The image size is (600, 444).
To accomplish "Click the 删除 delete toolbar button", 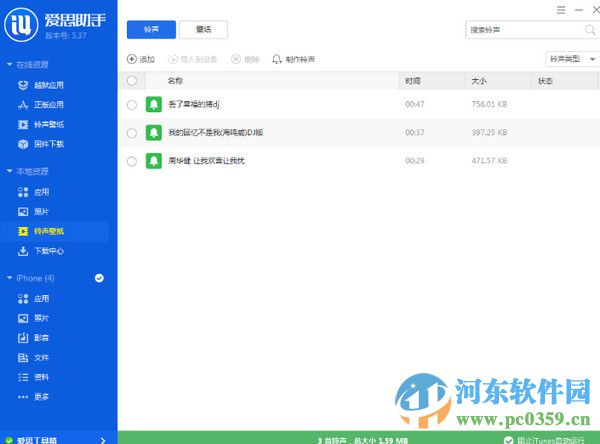I will pos(245,59).
